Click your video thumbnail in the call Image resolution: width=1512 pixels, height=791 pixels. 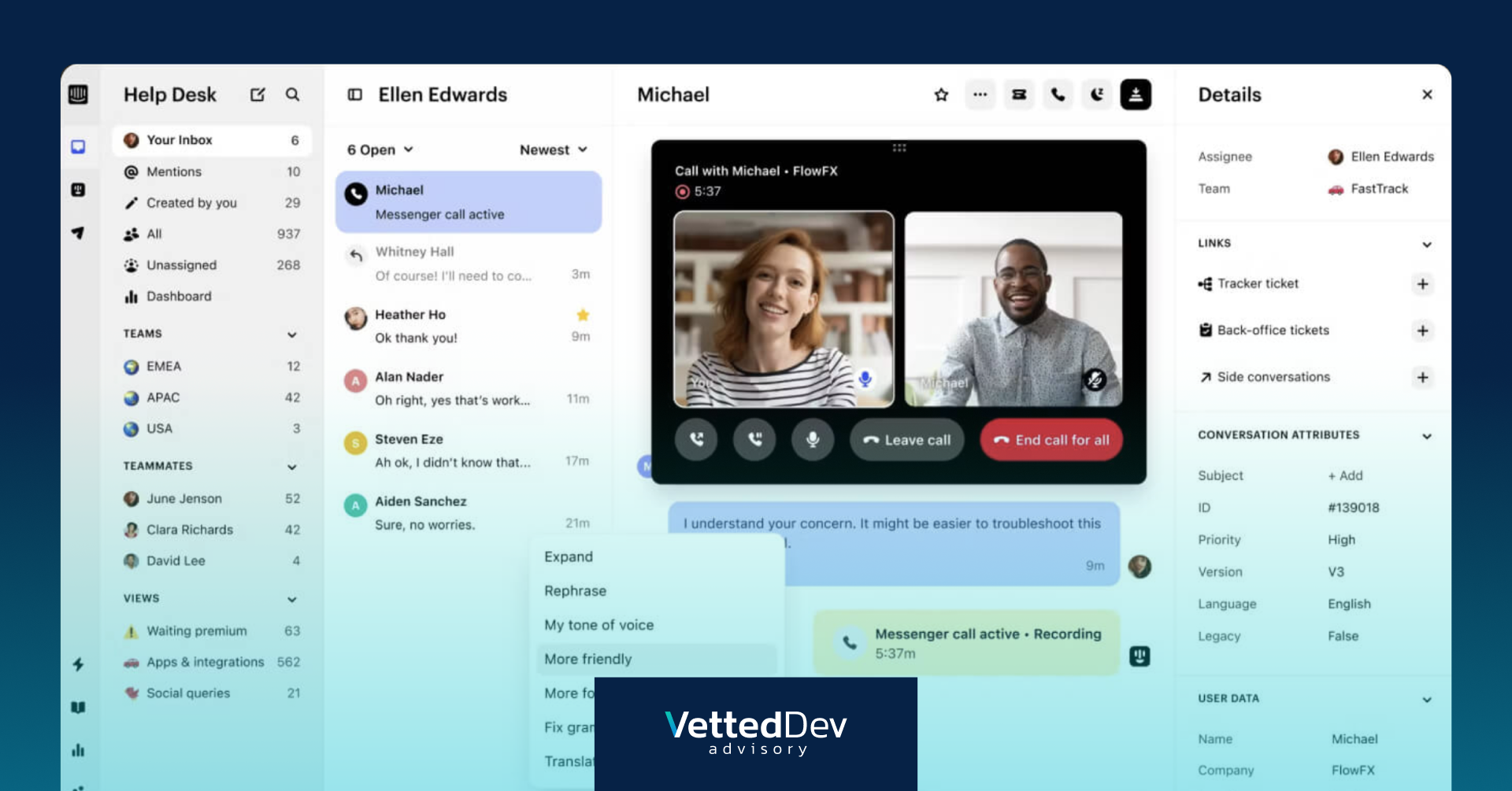(x=784, y=309)
